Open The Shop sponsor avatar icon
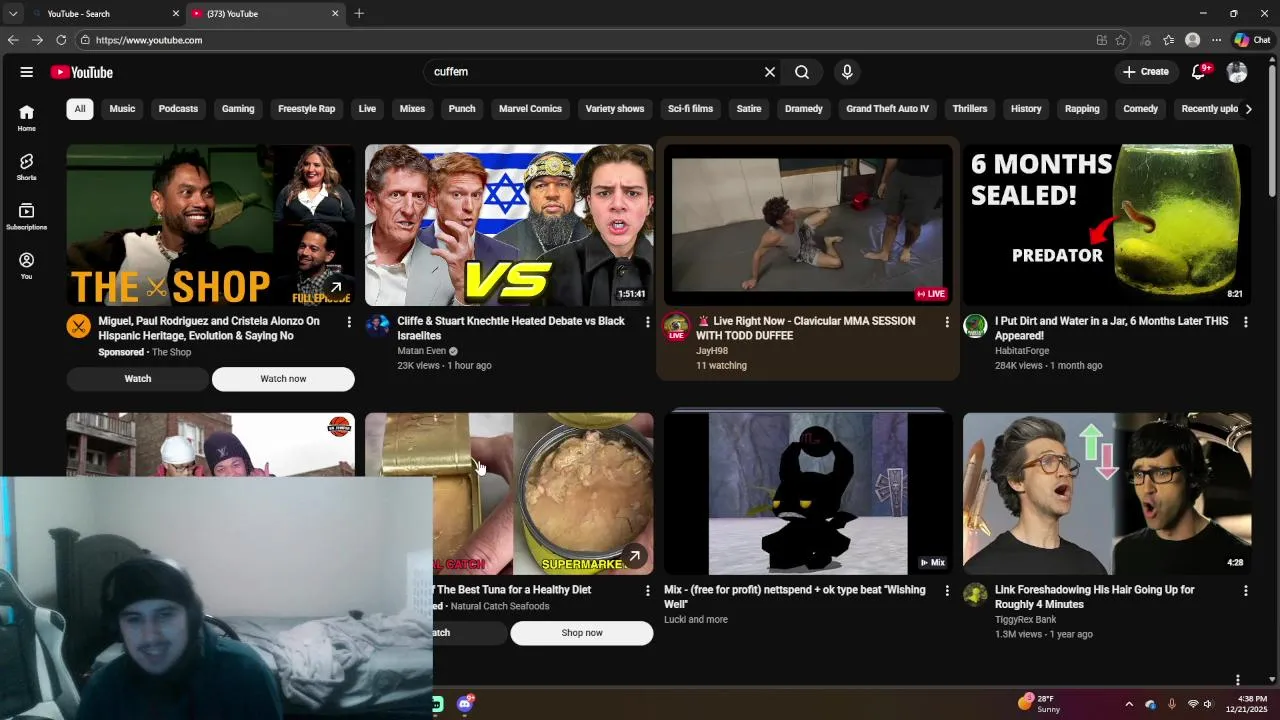Screen dimensions: 1280x720 [78, 326]
